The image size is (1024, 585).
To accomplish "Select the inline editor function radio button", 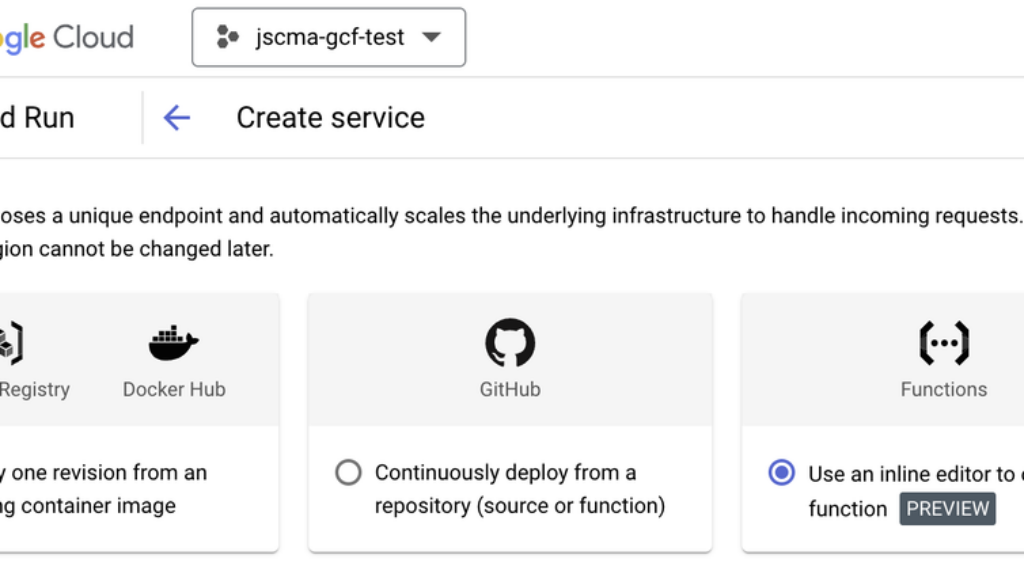I will (x=781, y=473).
